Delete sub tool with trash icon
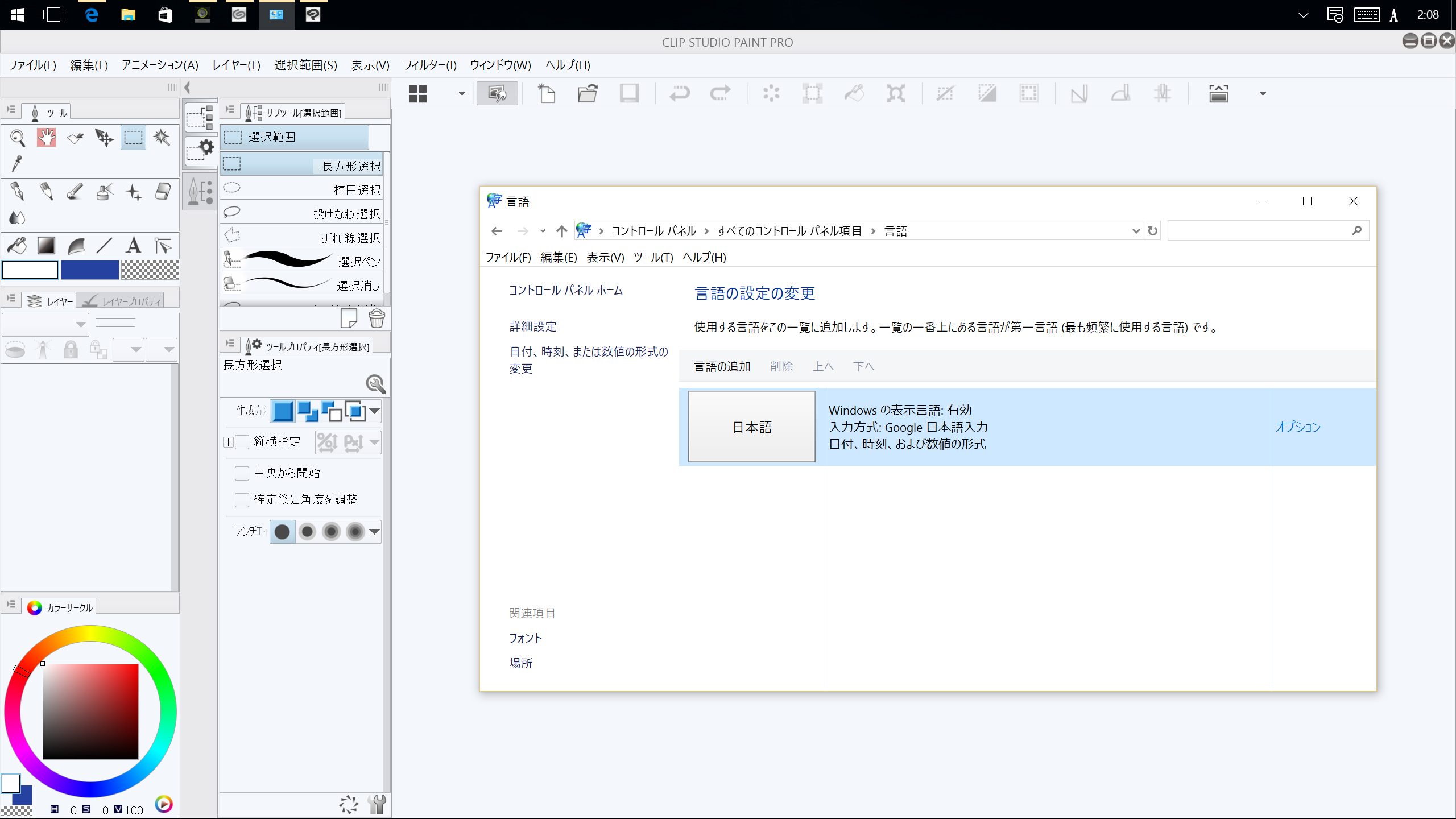Viewport: 1456px width, 819px height. coord(377,318)
